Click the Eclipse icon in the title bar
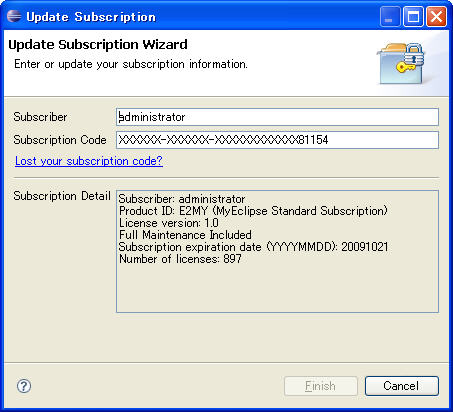 14,16
